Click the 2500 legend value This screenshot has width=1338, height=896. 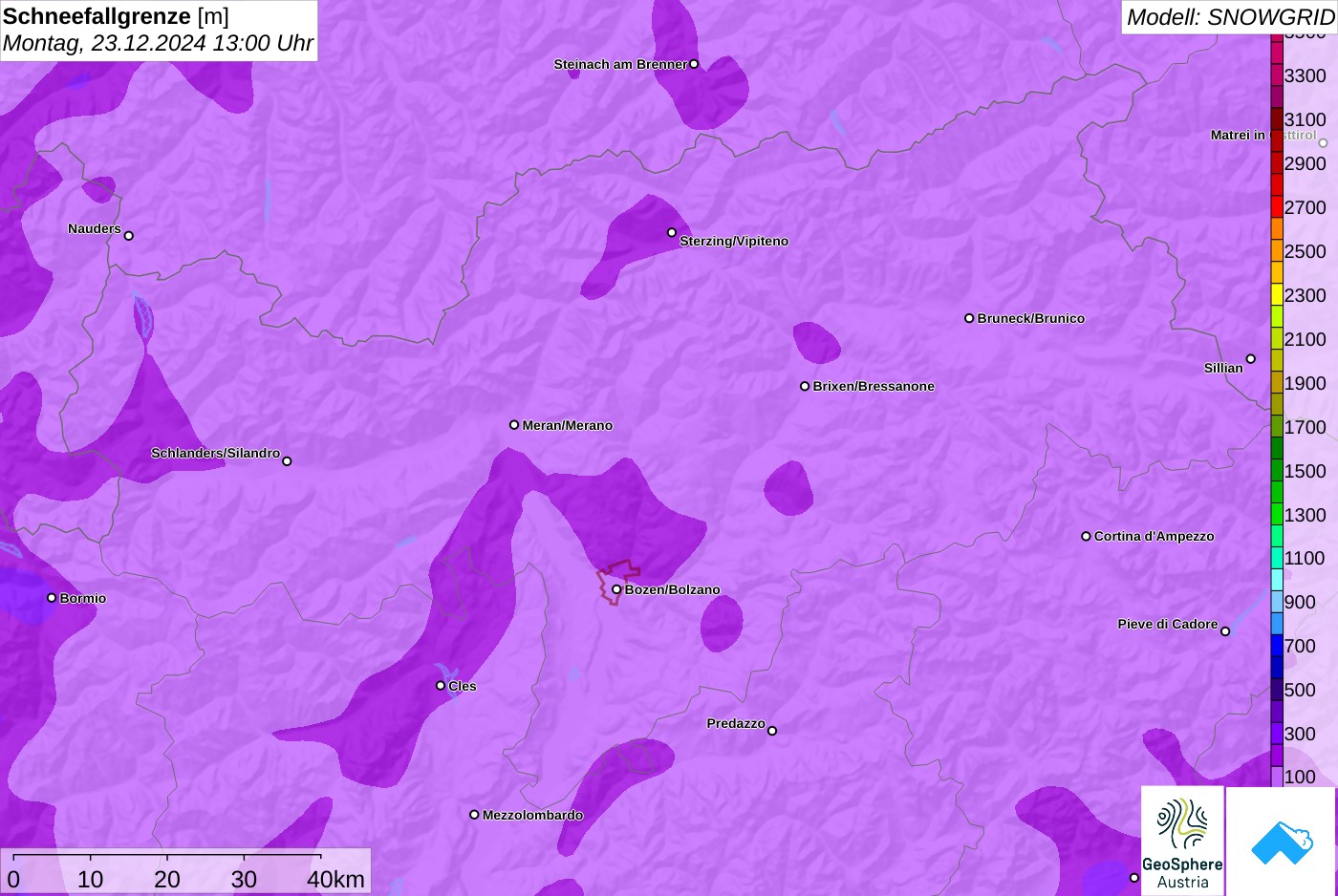(x=1305, y=251)
